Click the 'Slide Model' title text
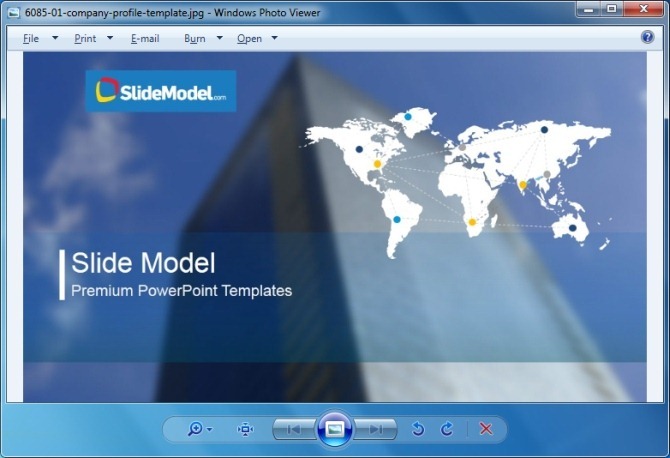Viewport: 670px width, 458px height. coord(143,262)
